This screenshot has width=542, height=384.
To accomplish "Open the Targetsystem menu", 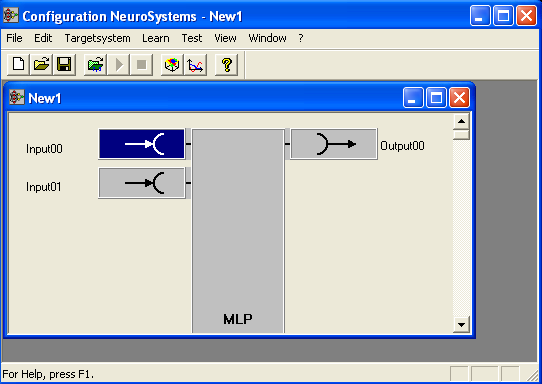I will pyautogui.click(x=97, y=38).
